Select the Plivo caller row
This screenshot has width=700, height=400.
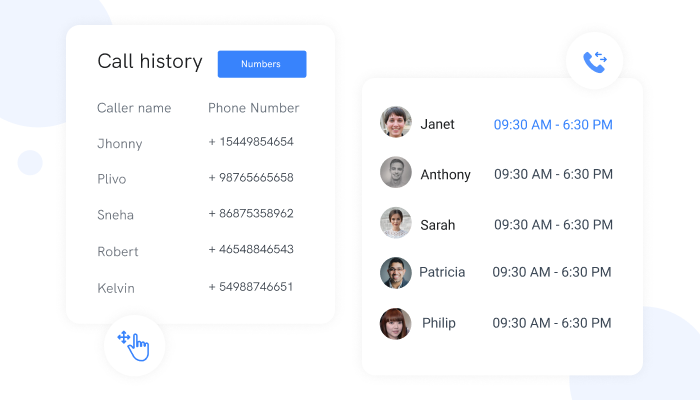coord(196,179)
